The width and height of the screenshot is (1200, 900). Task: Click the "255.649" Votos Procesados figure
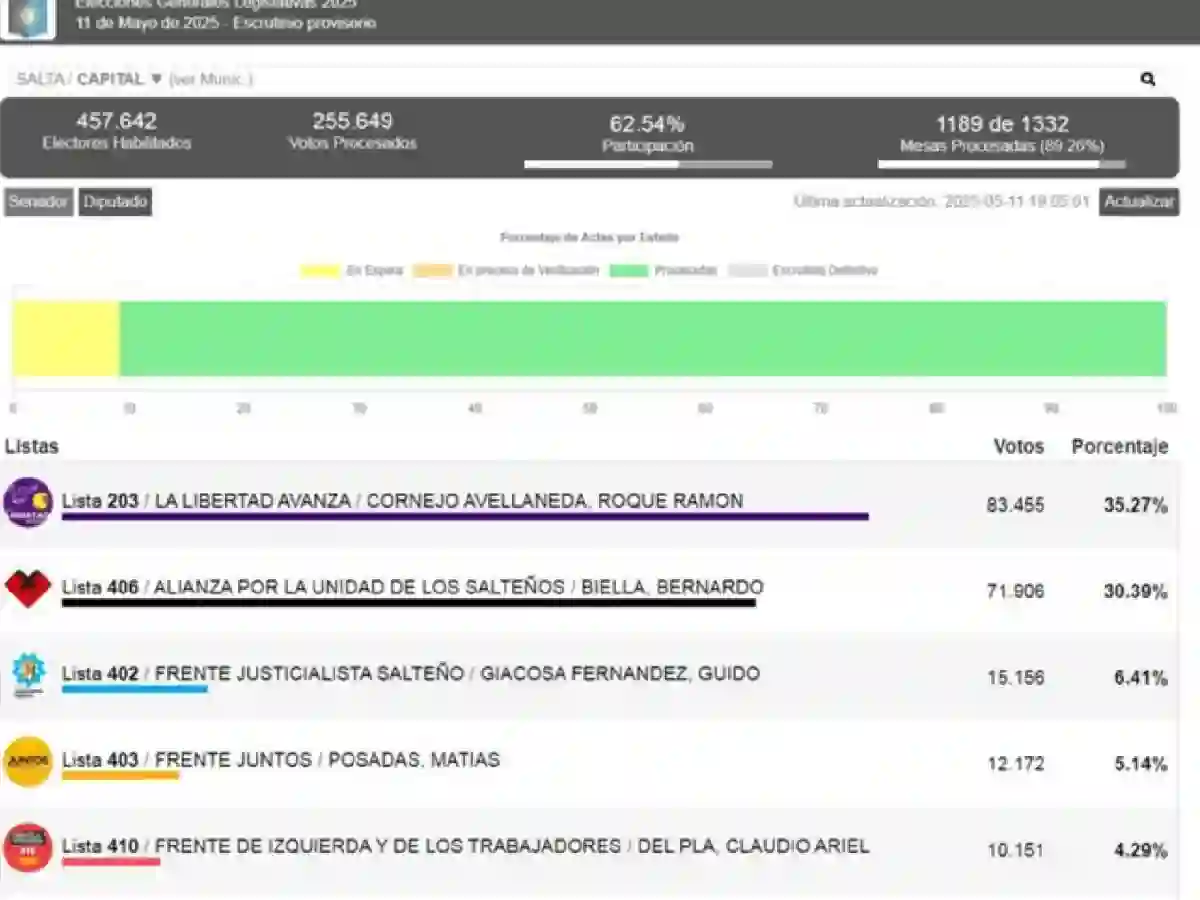[352, 122]
